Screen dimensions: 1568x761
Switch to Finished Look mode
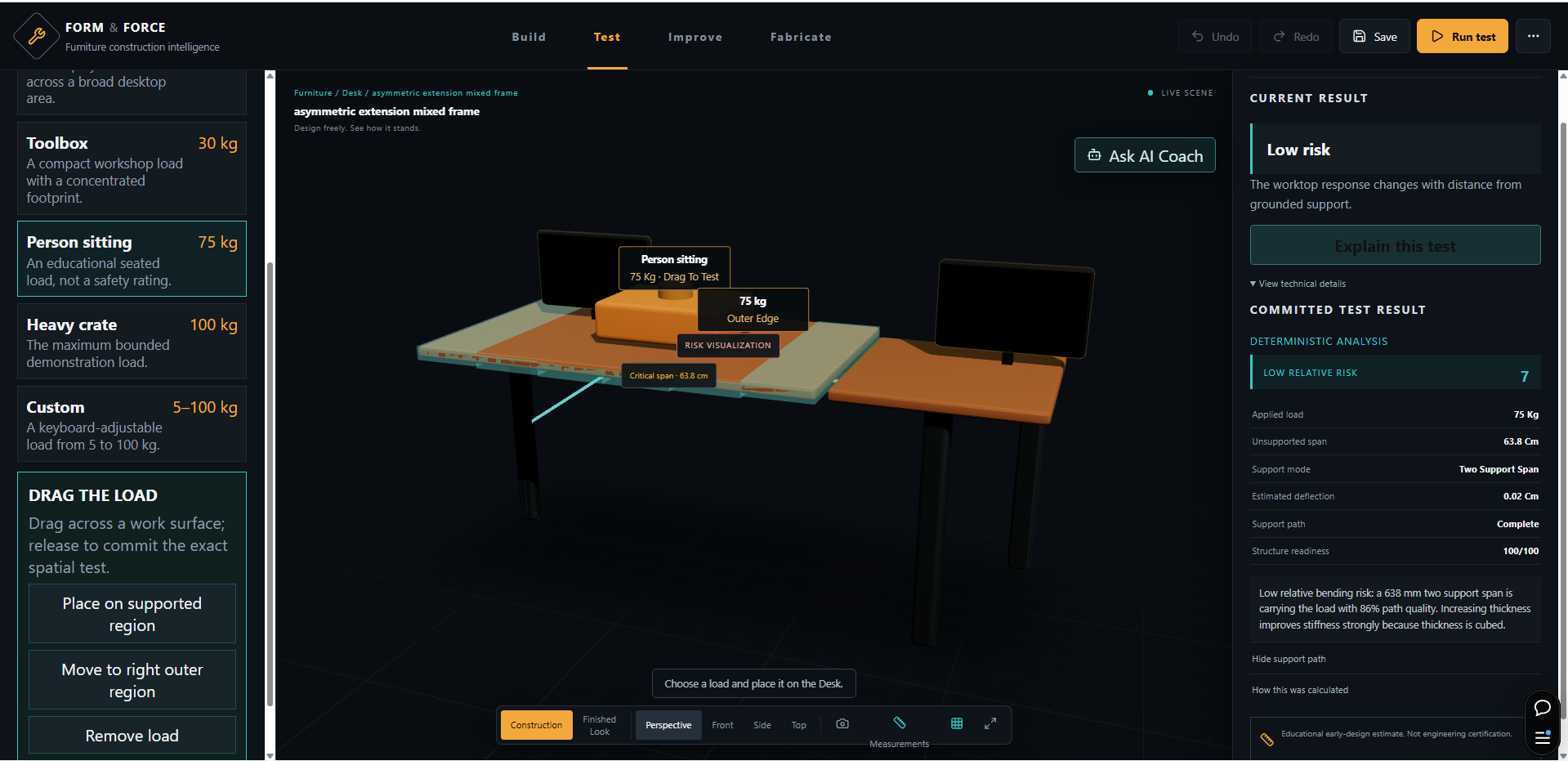tap(600, 725)
